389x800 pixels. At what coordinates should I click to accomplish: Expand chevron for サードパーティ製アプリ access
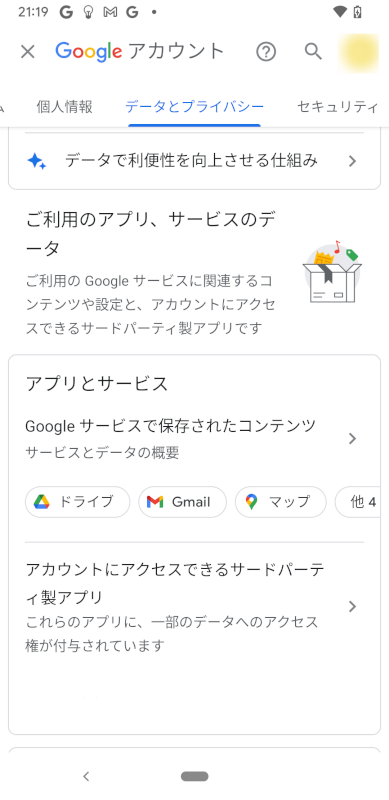[352, 606]
